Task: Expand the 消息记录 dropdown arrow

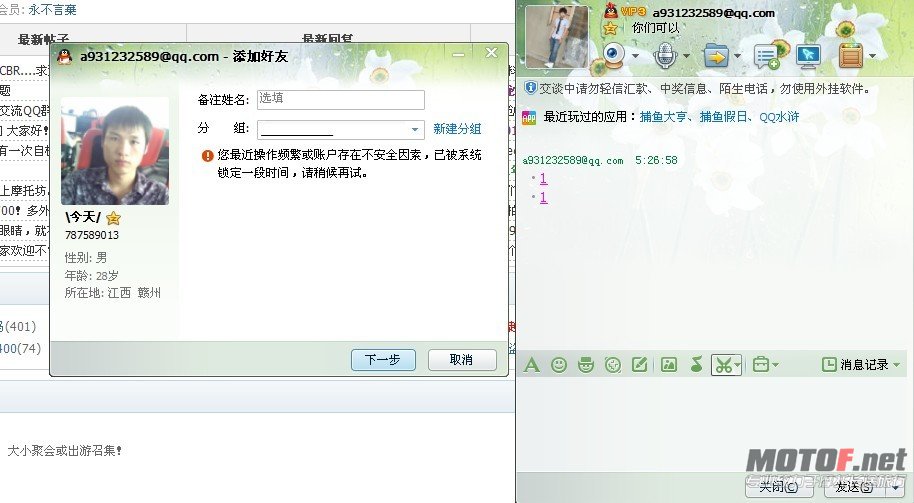Action: (x=897, y=365)
